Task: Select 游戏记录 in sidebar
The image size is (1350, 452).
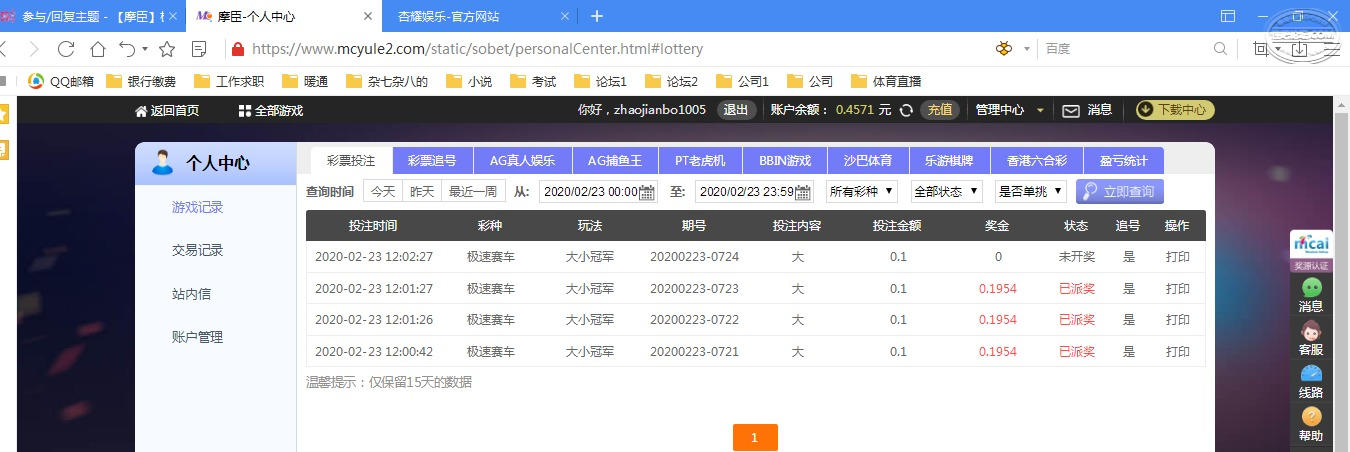Action: (197, 207)
